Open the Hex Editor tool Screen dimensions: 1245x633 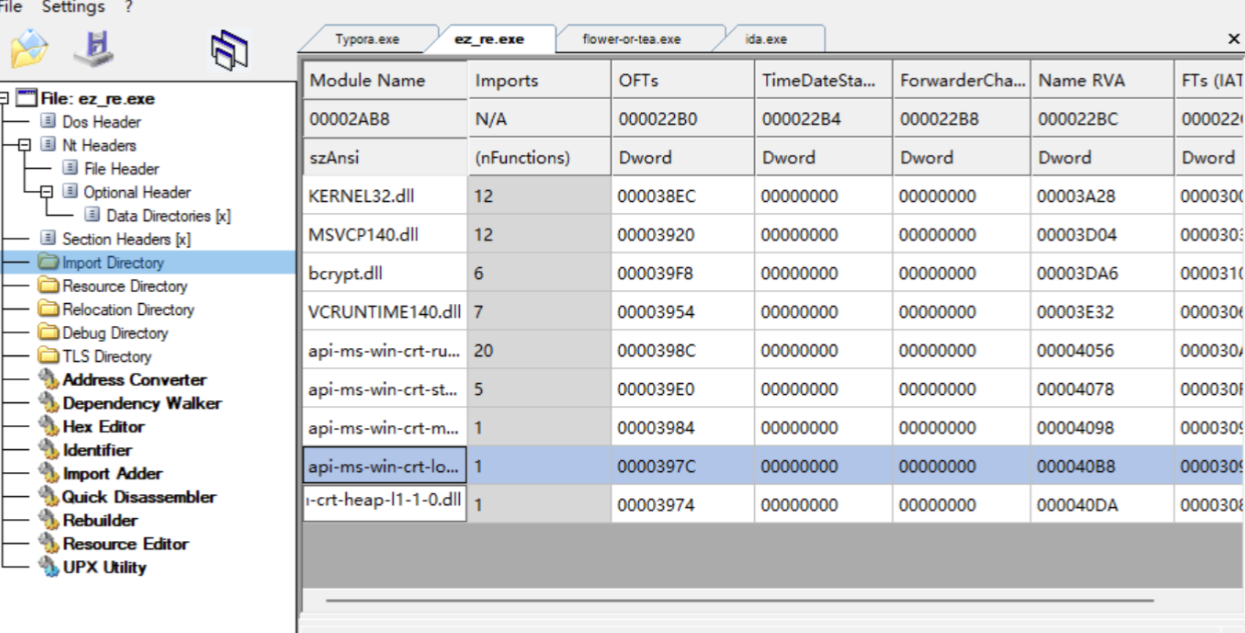(103, 427)
